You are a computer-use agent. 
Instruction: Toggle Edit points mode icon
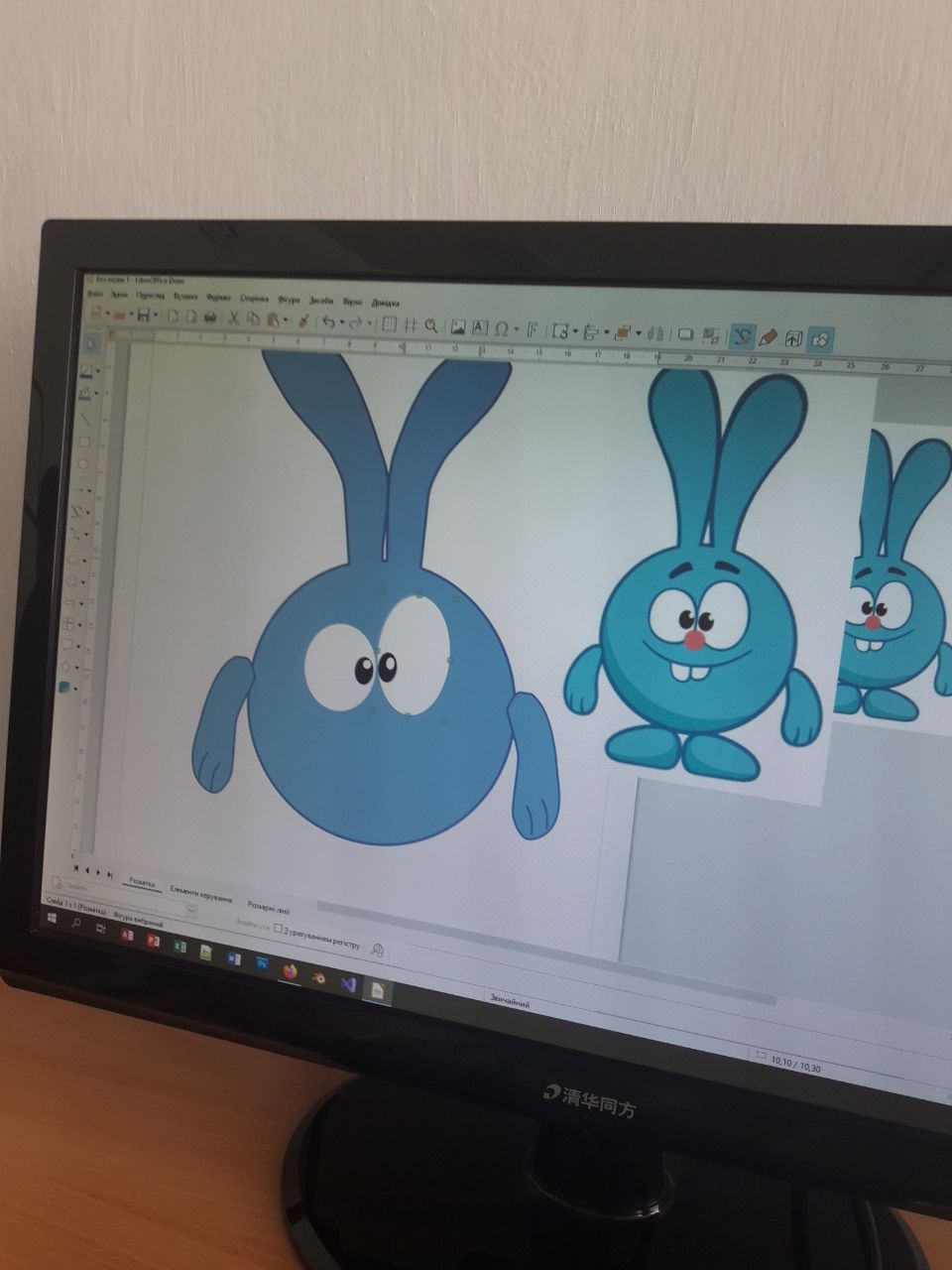coord(744,336)
